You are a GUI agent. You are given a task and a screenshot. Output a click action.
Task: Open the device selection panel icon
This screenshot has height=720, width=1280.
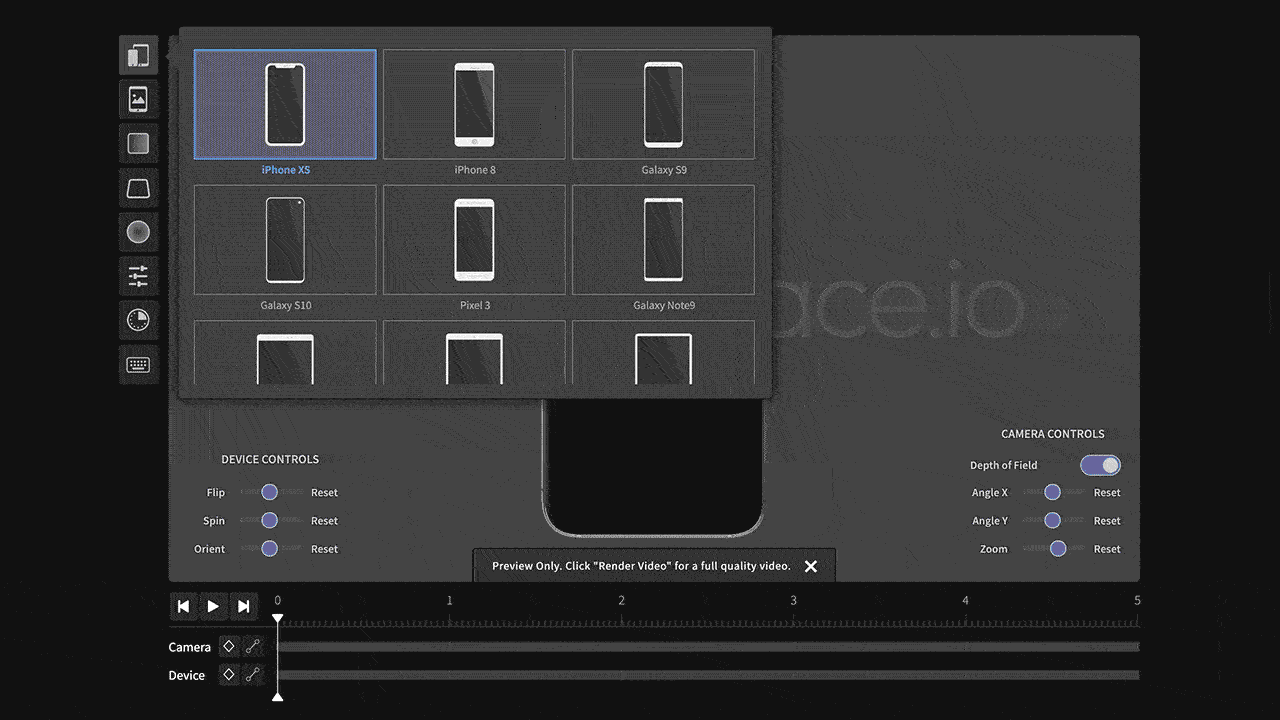tap(138, 55)
